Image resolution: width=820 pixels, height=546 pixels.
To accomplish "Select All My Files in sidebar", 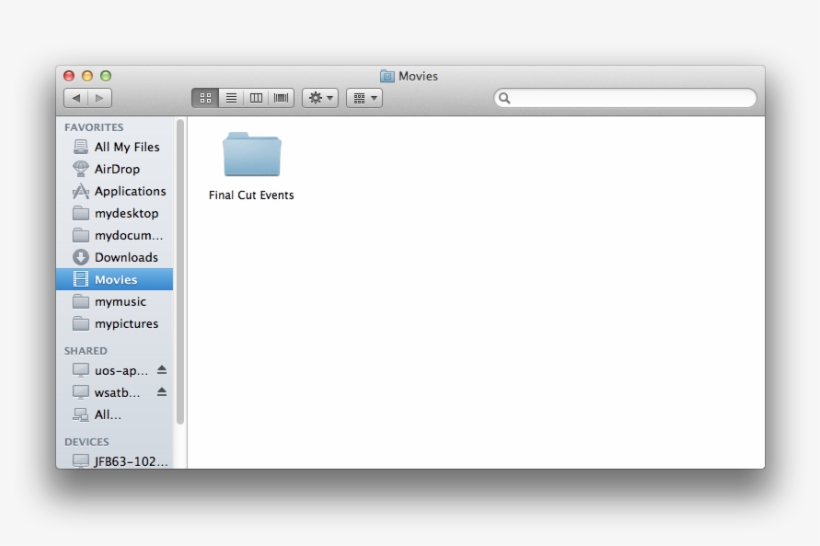I will pos(126,147).
